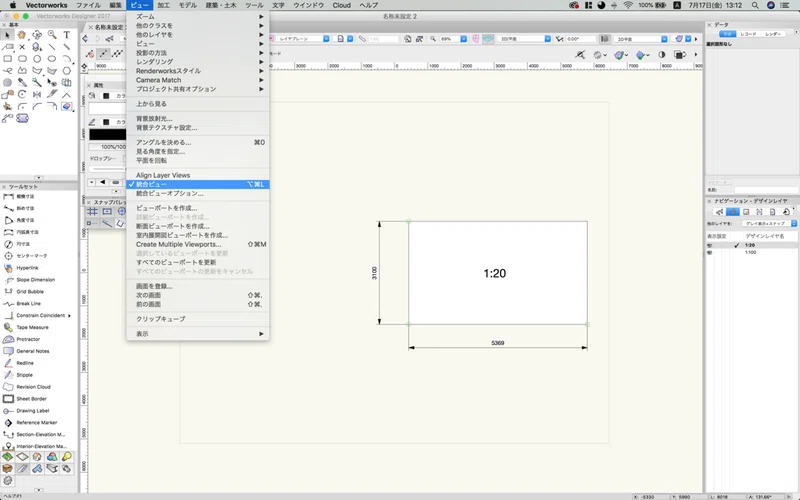
Task: Select the Eyedropper tool
Action: tap(22, 82)
